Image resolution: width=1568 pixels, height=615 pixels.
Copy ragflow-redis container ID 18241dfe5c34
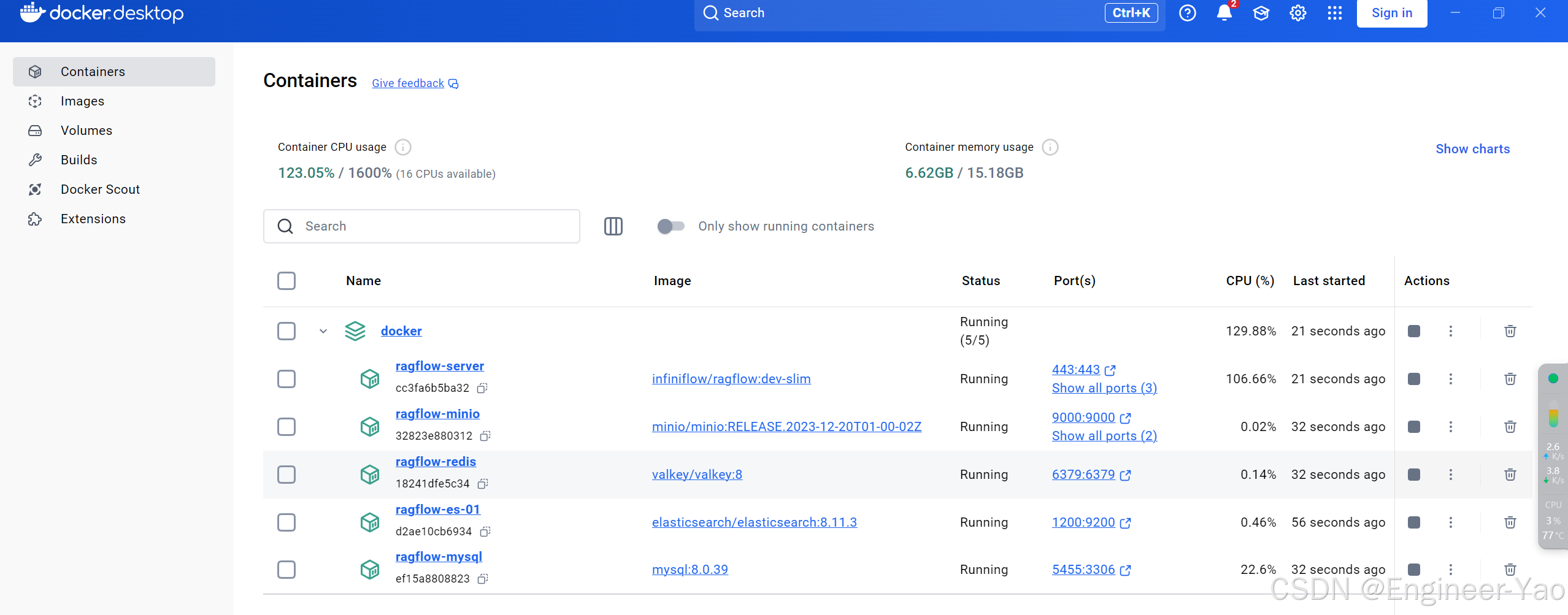point(483,484)
